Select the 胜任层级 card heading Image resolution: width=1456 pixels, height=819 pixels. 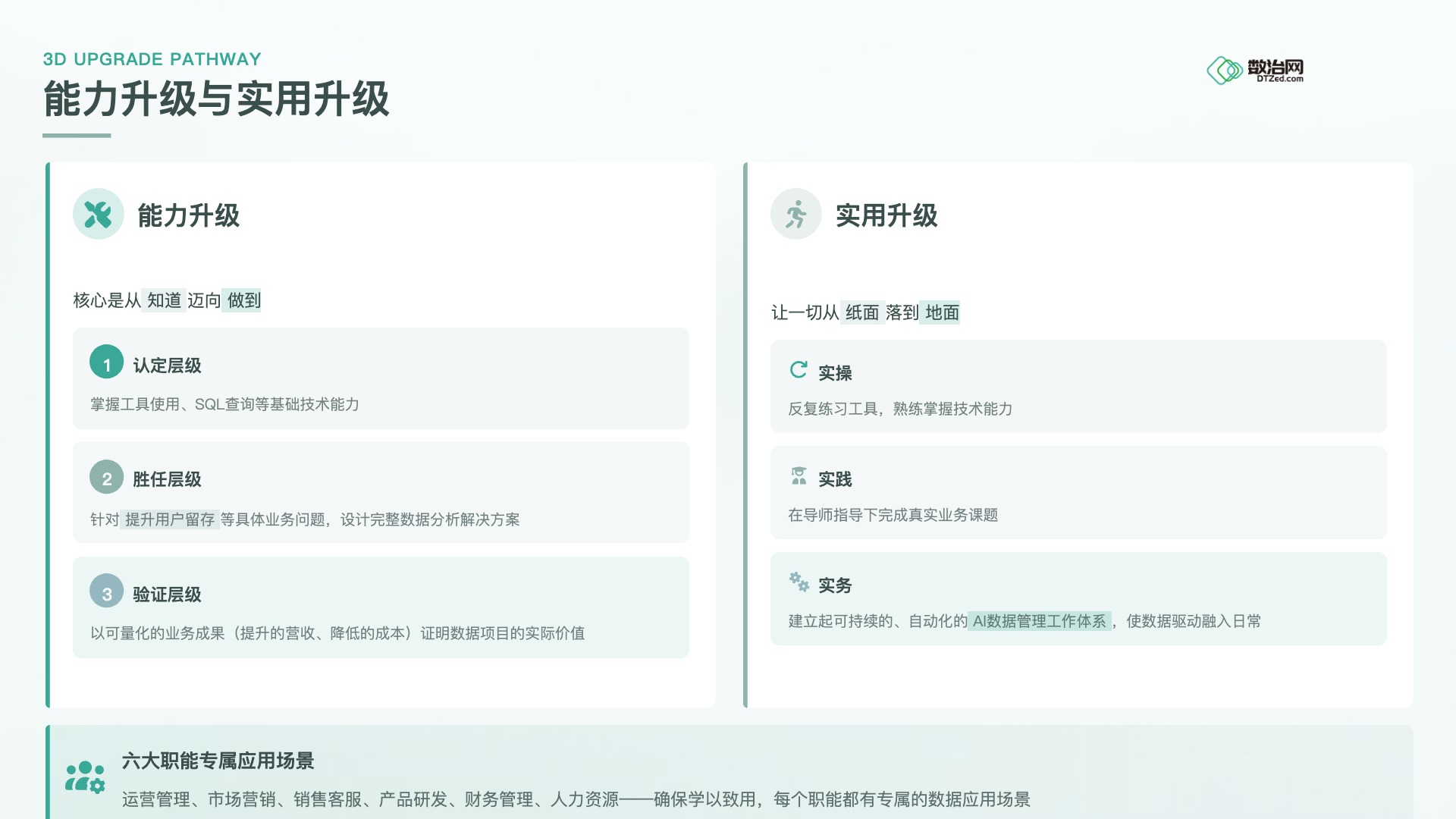[167, 479]
